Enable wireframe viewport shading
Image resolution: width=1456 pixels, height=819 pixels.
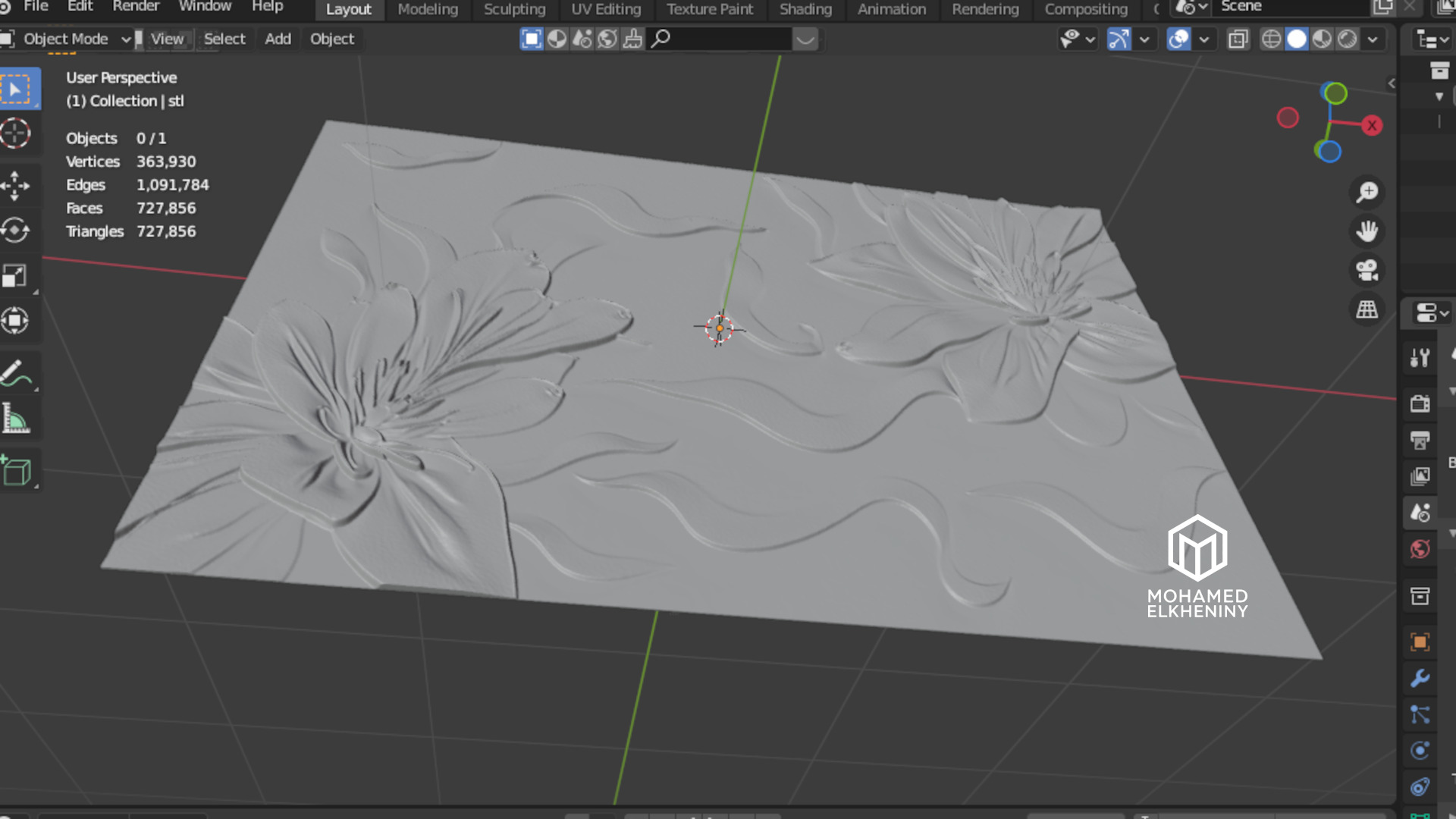(1271, 39)
